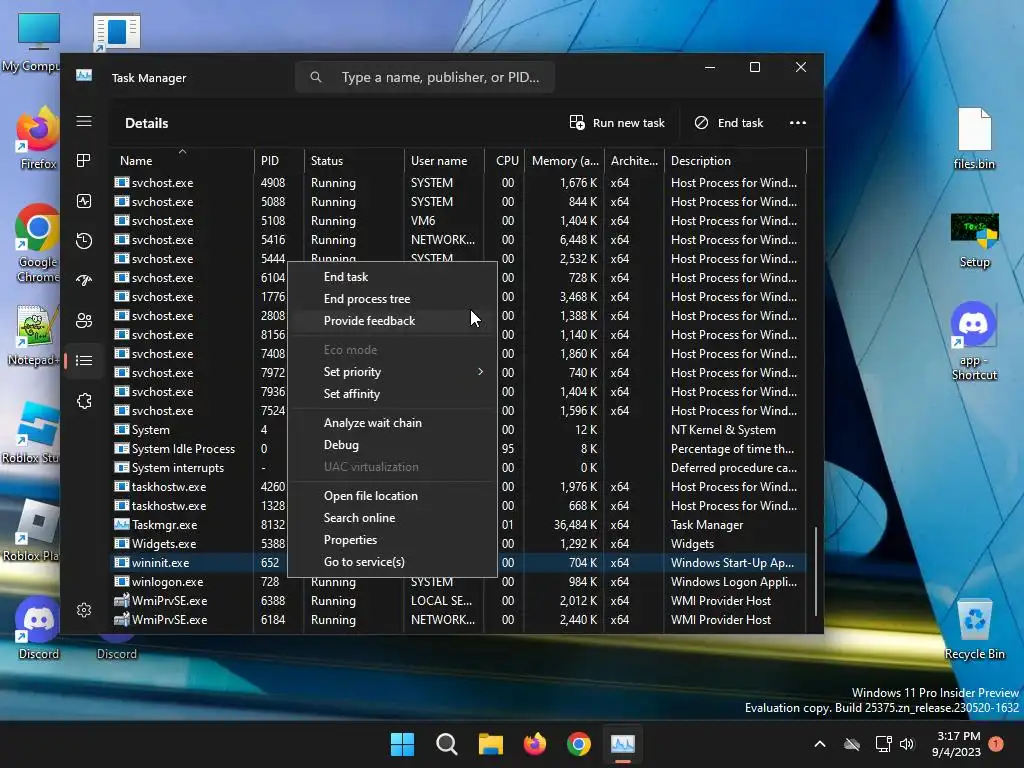
Task: Open the Recycle Bin
Action: 974,629
